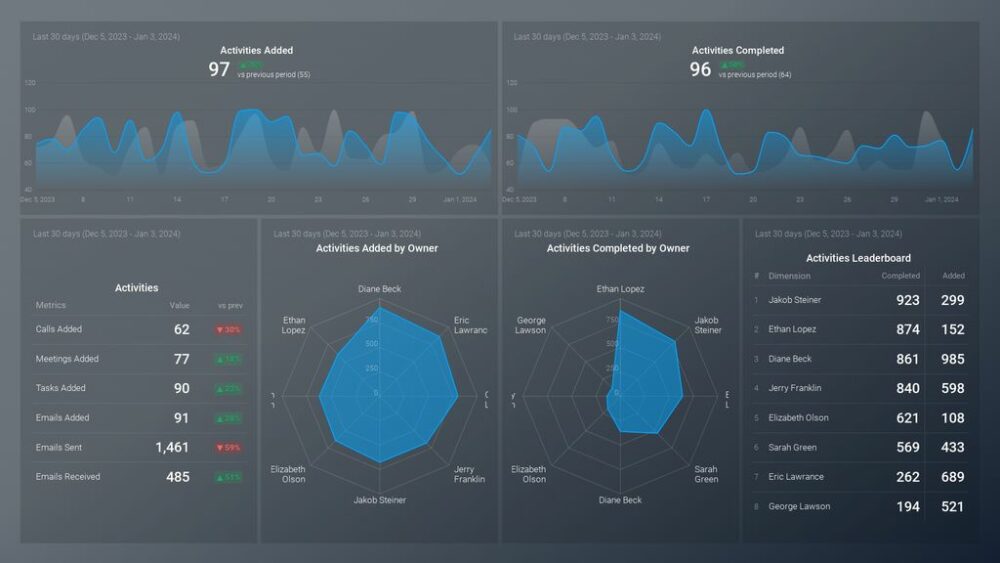Click the value 1,461 for Emails Sent
1000x563 pixels.
point(172,448)
